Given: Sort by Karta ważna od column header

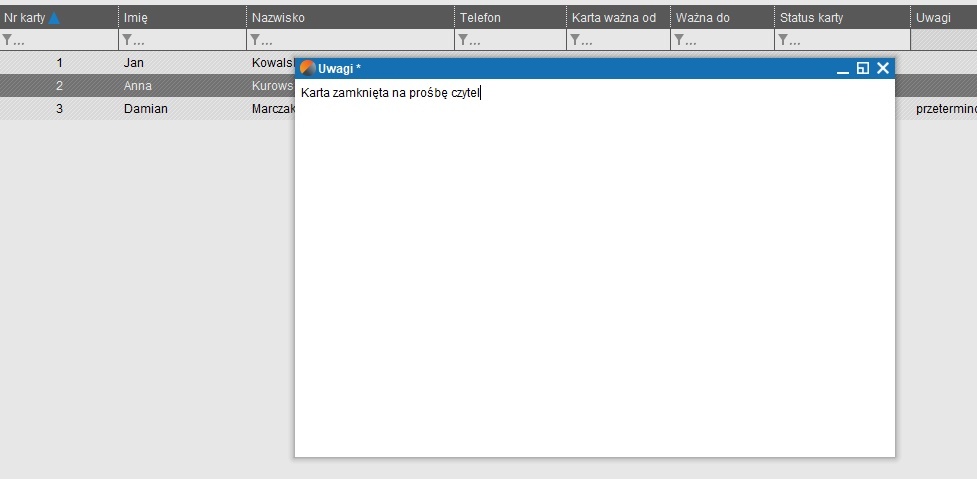Looking at the screenshot, I should tap(618, 17).
